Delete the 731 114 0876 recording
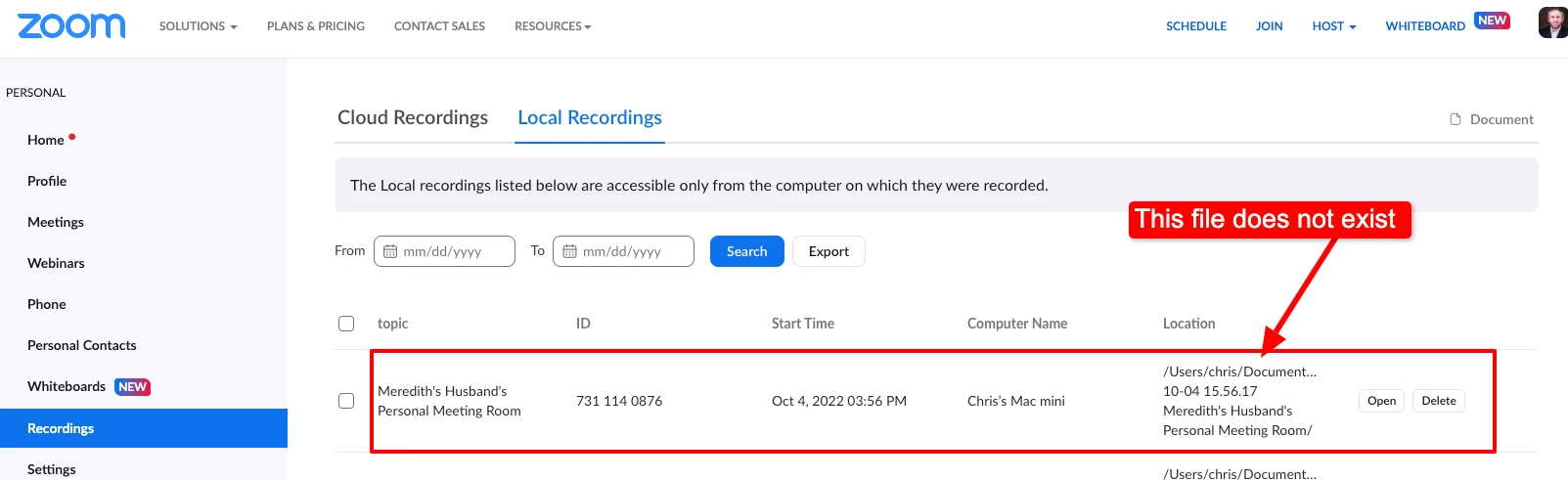This screenshot has width=1568, height=480. pyautogui.click(x=1439, y=401)
